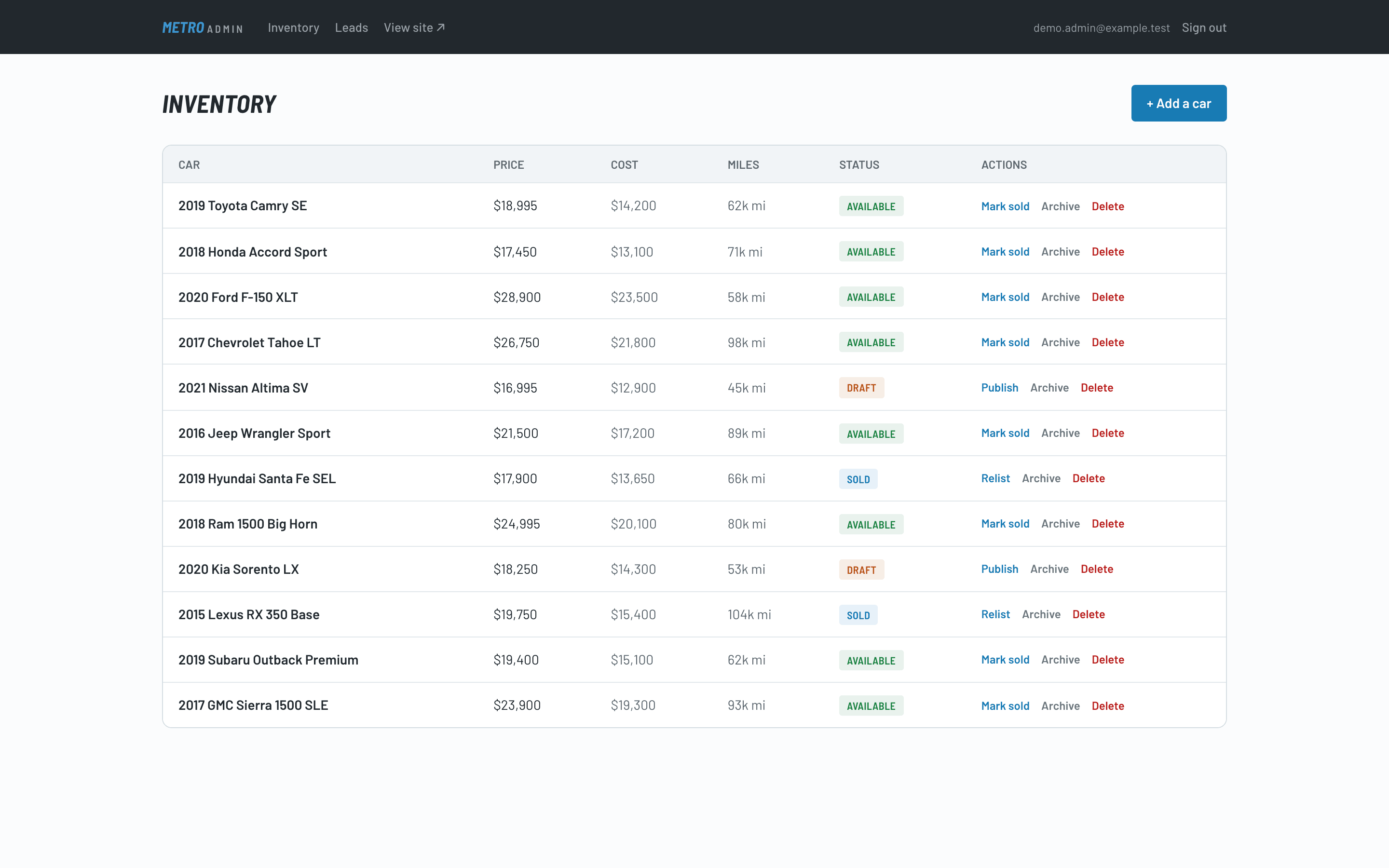Viewport: 1389px width, 868px height.
Task: Archive the 2018 Ram 1500 Big Horn
Action: coord(1060,524)
